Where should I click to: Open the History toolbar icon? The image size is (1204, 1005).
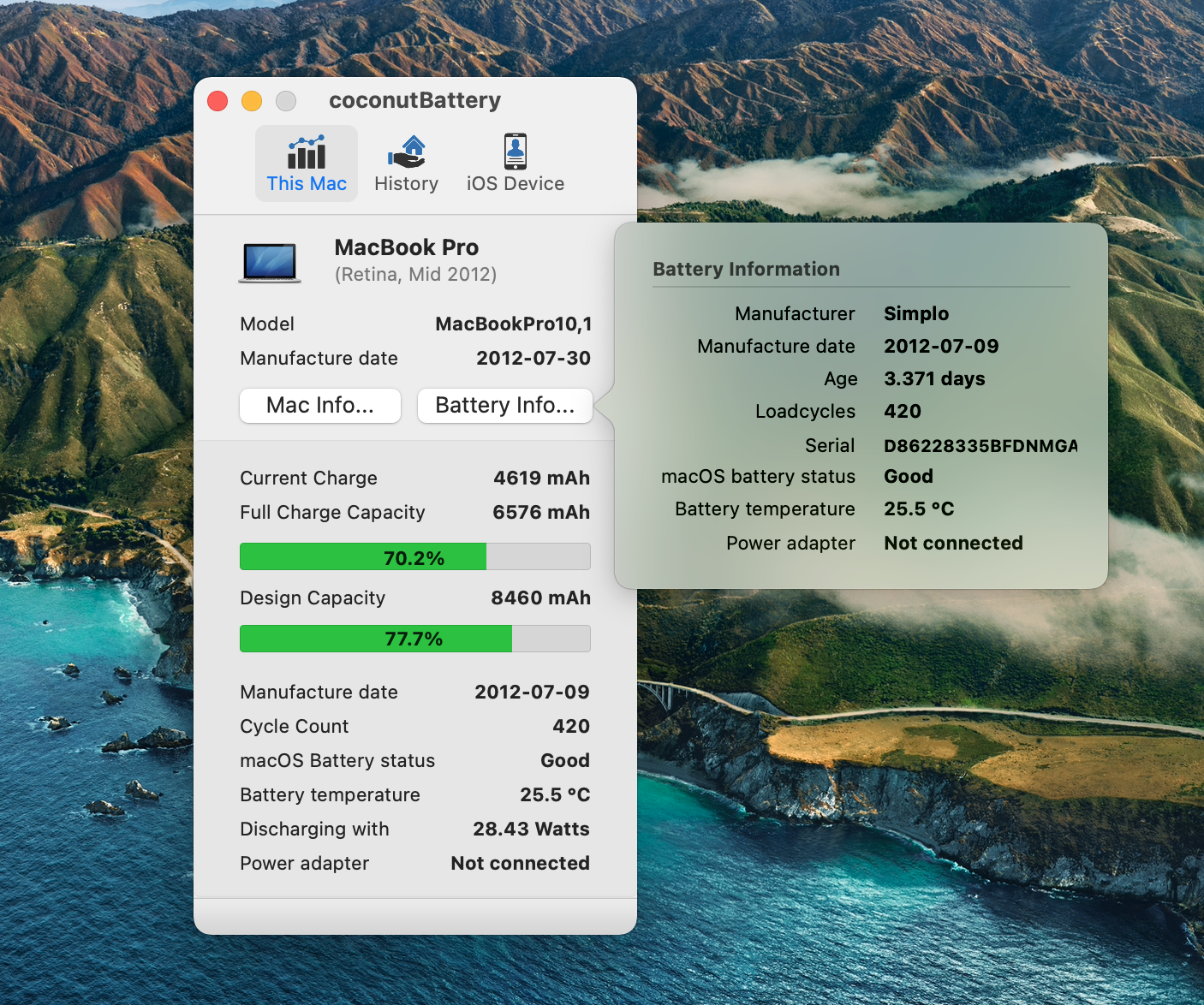coord(406,154)
